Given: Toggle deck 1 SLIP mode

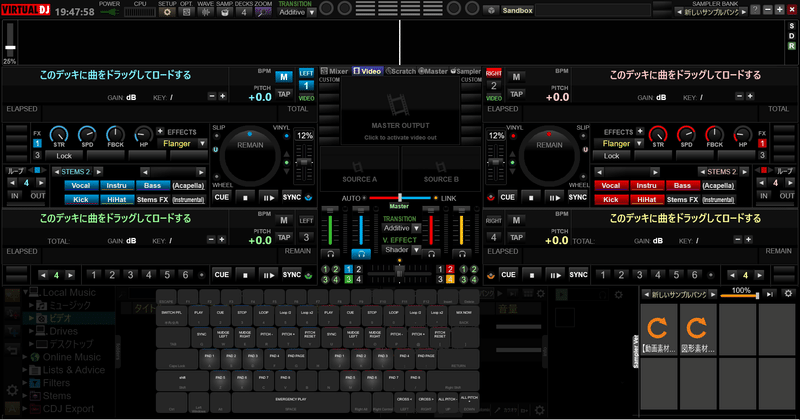Looking at the screenshot, I should pyautogui.click(x=217, y=136).
